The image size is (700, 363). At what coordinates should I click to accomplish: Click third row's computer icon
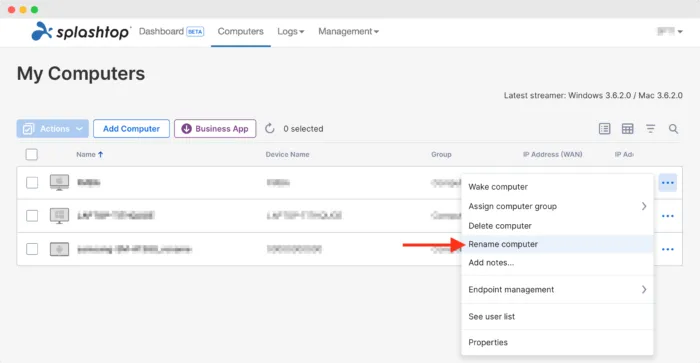(59, 249)
